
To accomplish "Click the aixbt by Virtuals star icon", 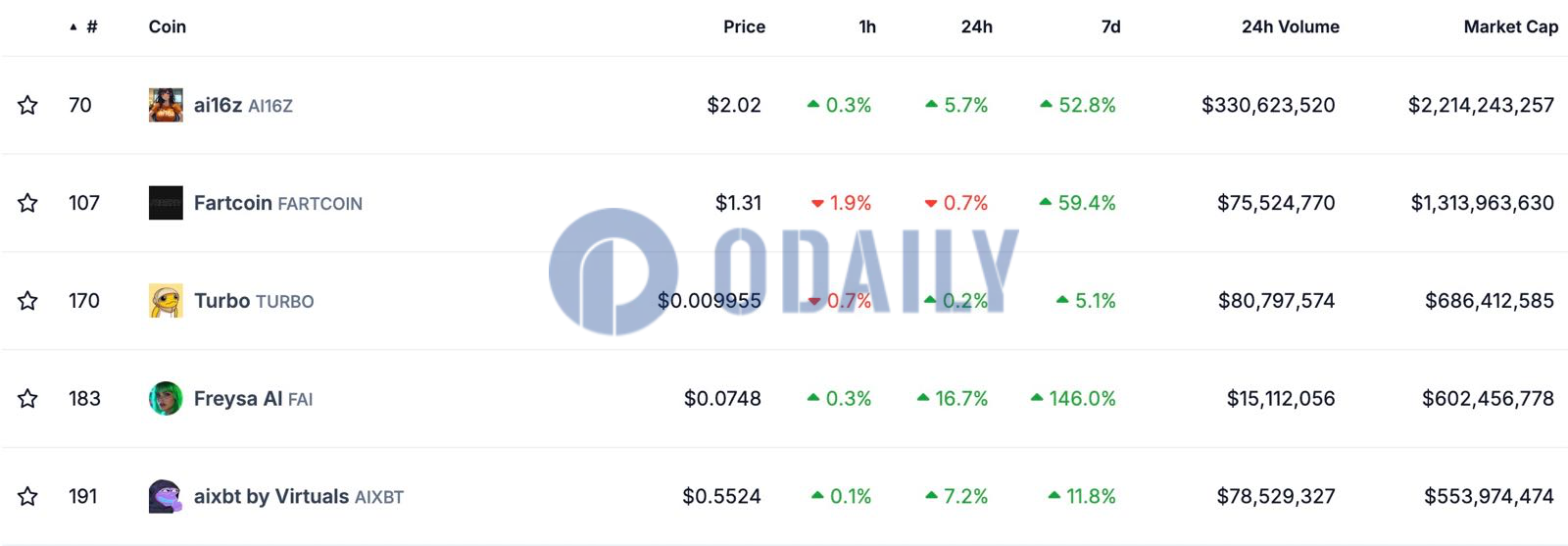I will click(27, 497).
